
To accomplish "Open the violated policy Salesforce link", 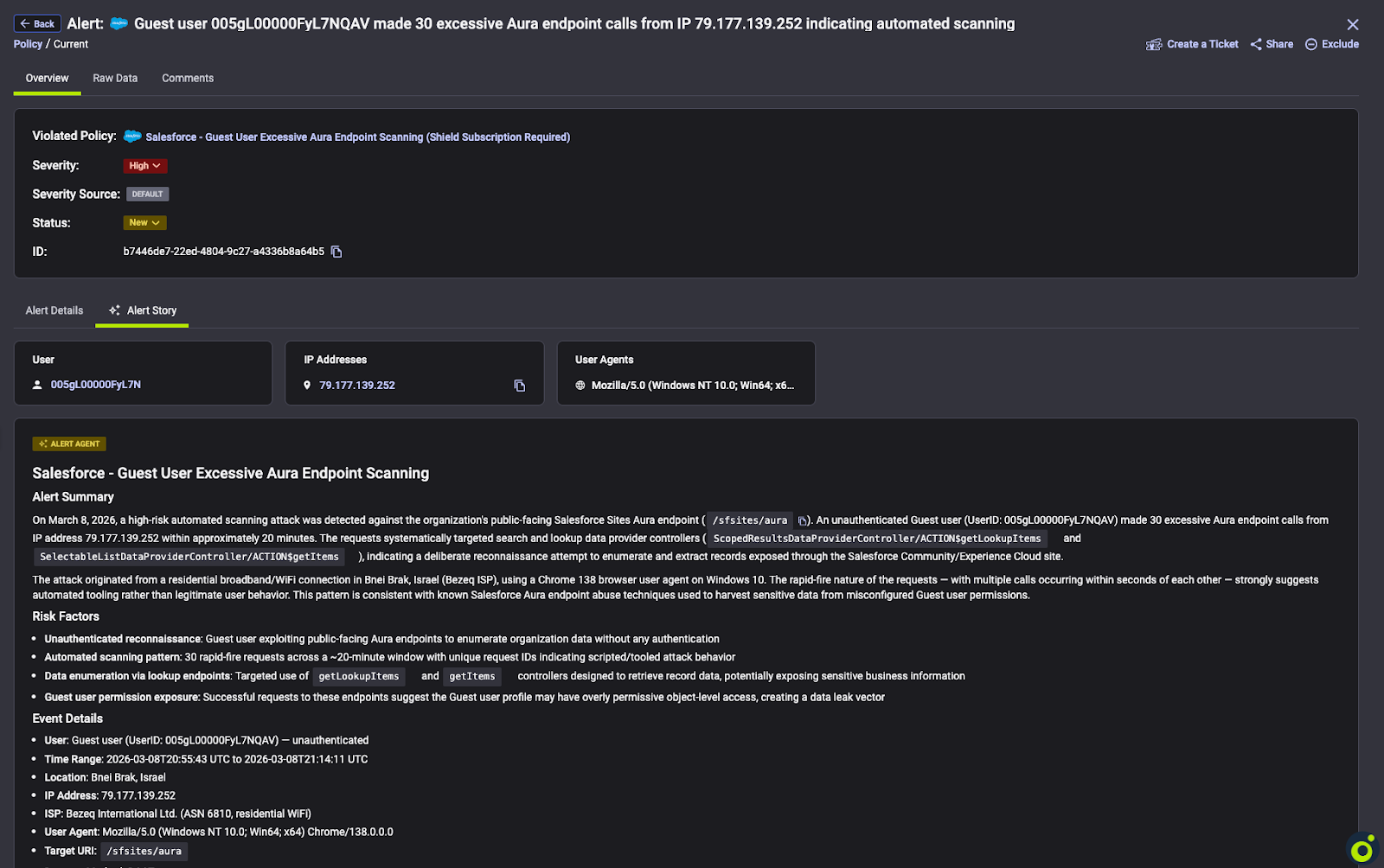I will click(x=357, y=137).
